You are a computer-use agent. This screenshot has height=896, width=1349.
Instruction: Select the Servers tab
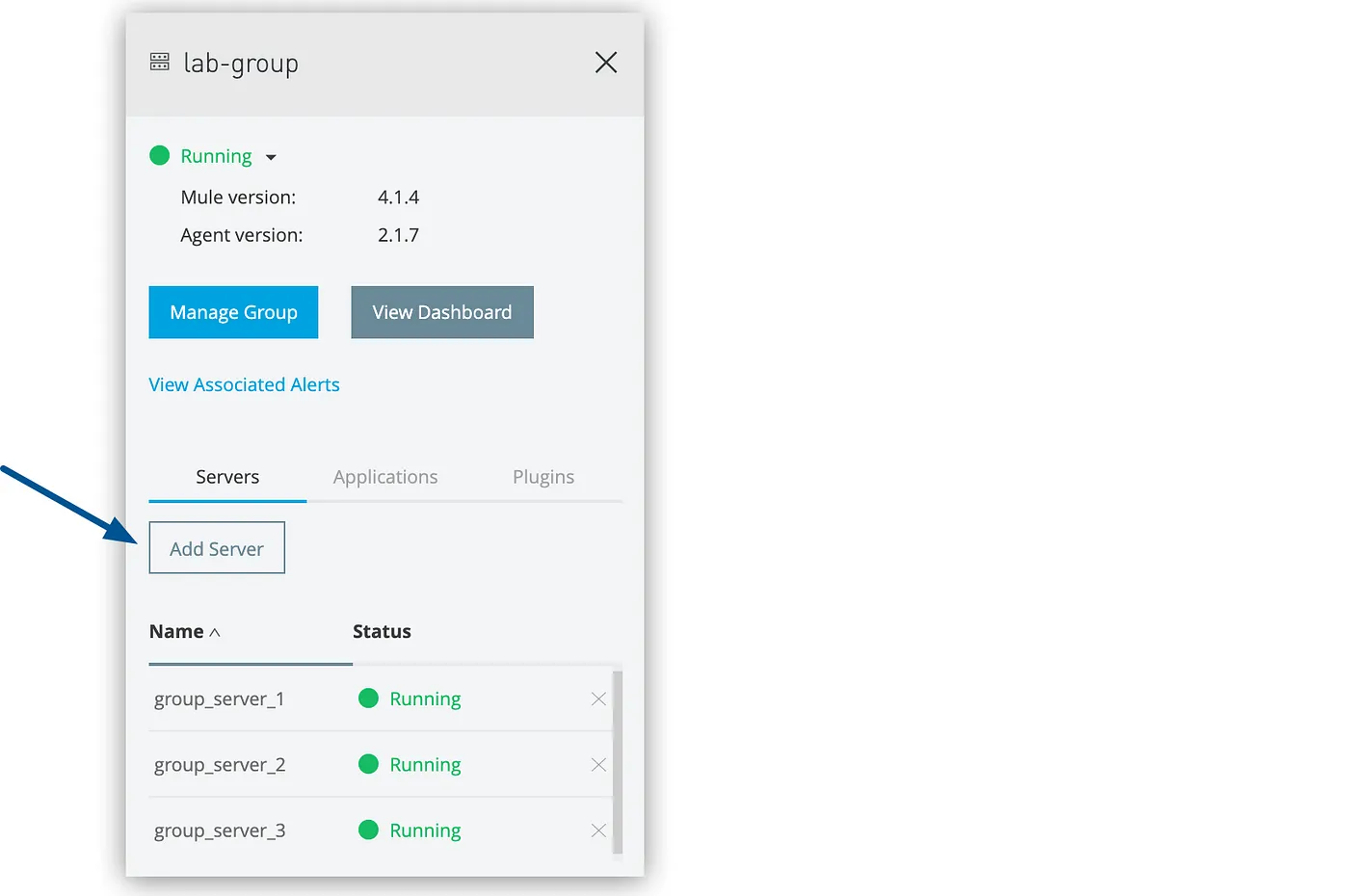pos(227,476)
